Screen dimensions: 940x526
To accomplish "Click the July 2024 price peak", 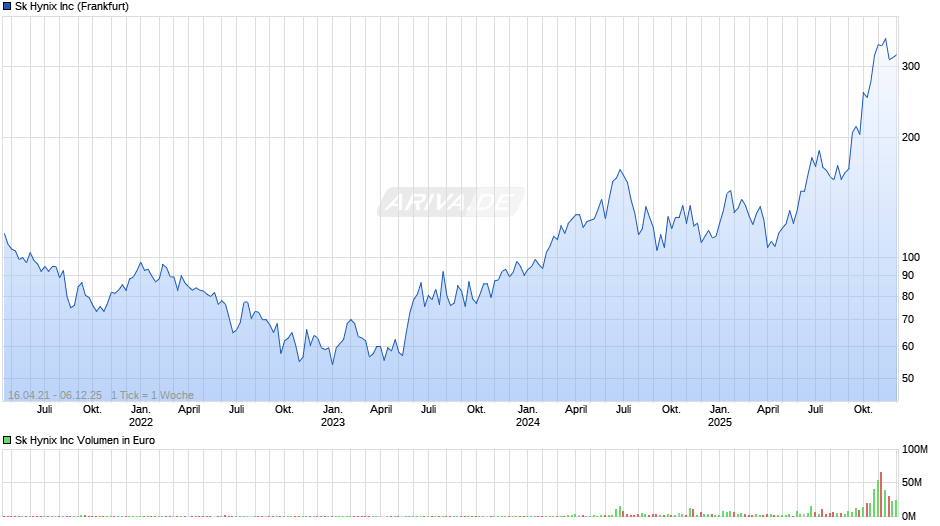I will pos(620,170).
